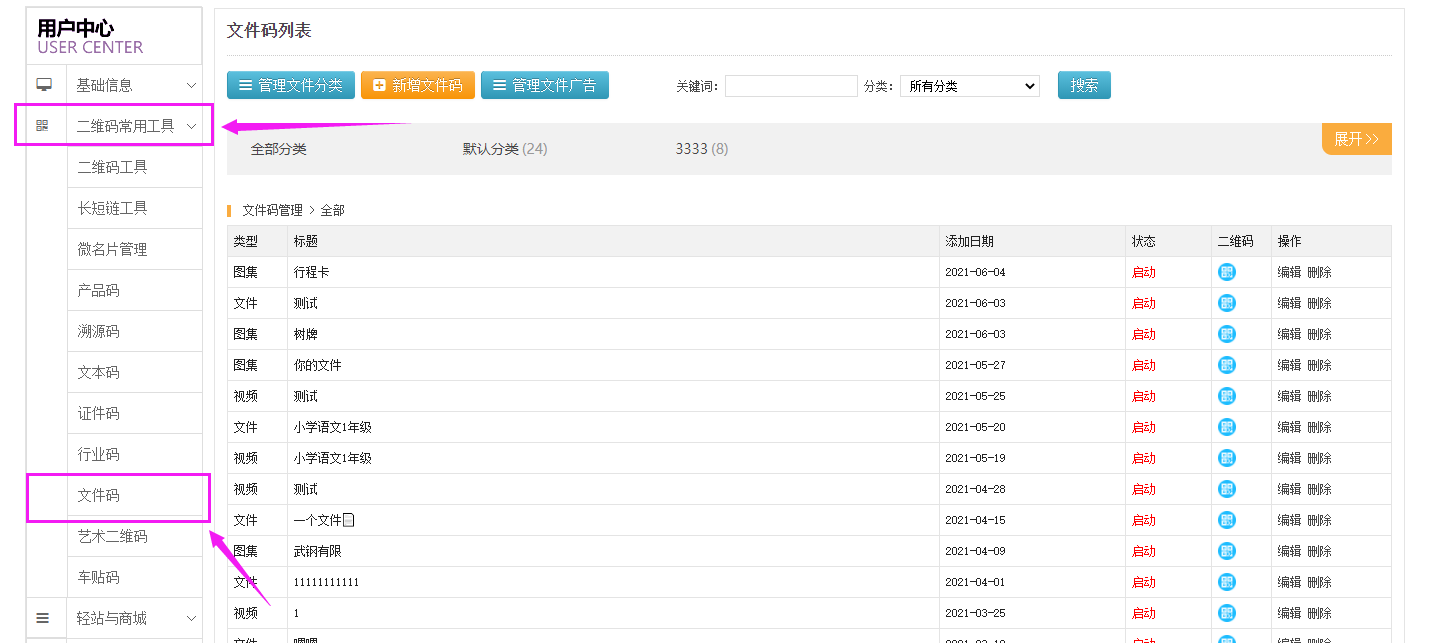The width and height of the screenshot is (1438, 643).
Task: Click the 管理文件分类 button
Action: click(290, 86)
